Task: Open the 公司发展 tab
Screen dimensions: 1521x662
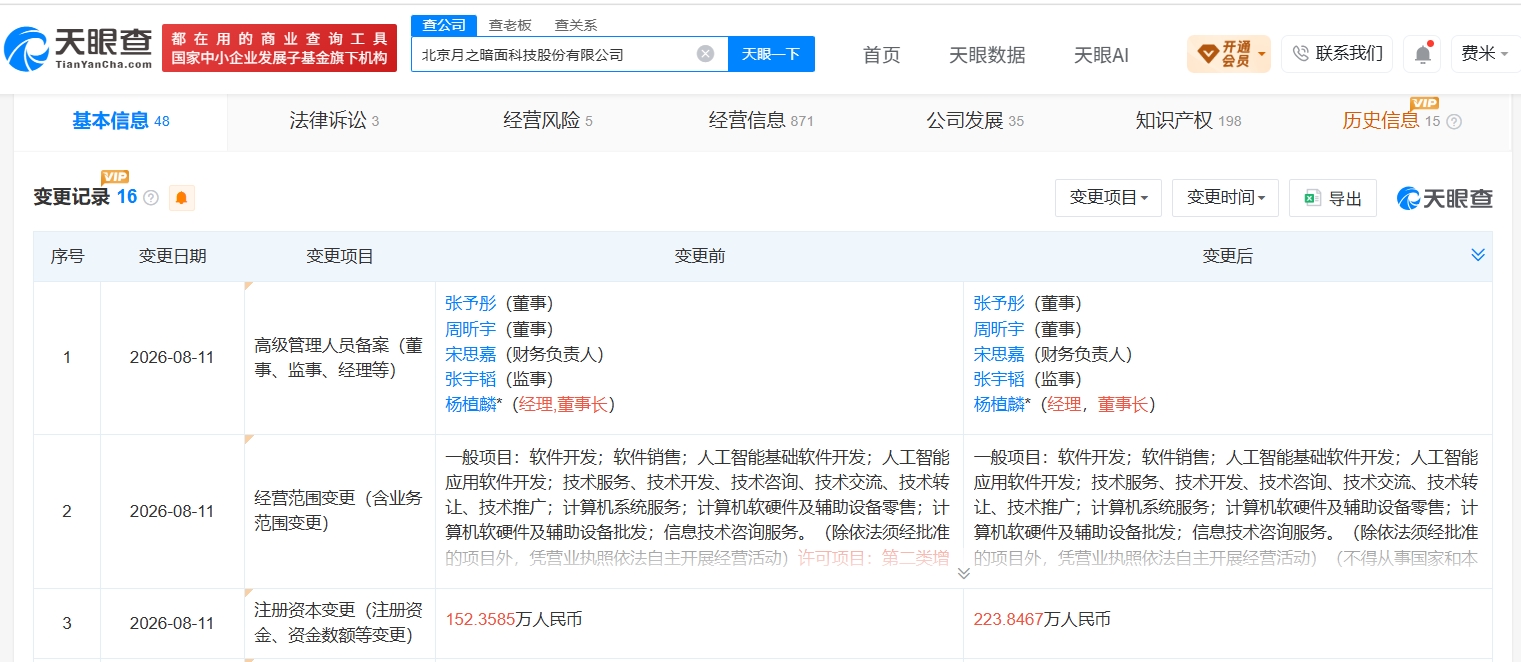Action: 975,121
